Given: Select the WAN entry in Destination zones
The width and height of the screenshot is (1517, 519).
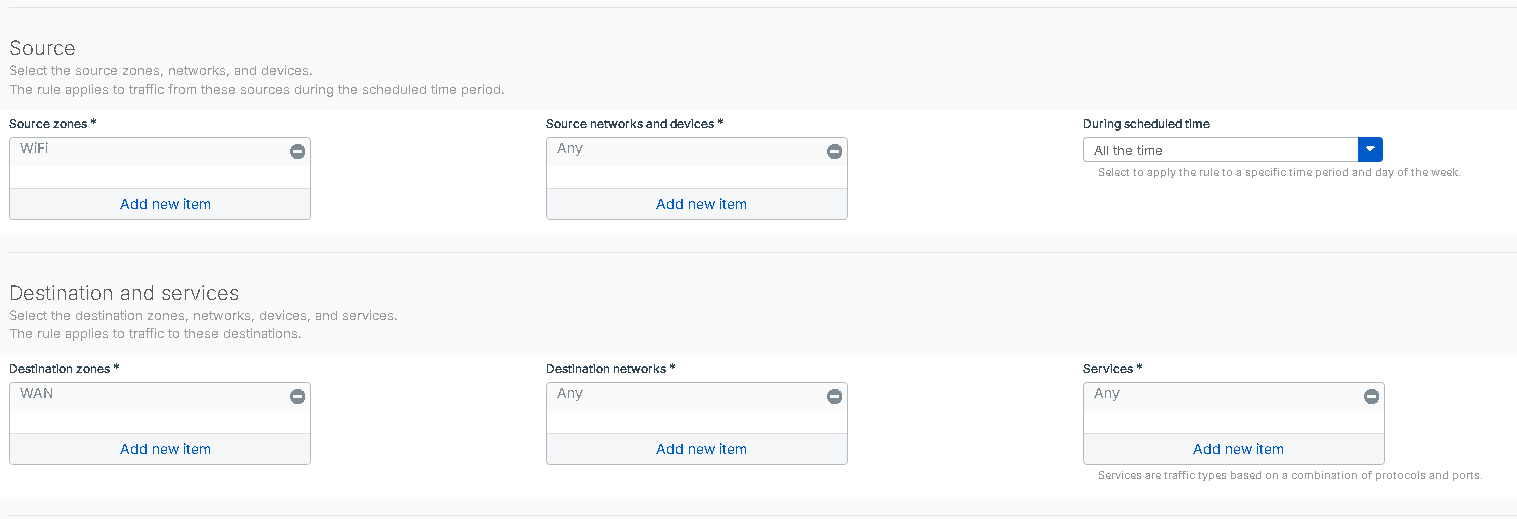Looking at the screenshot, I should click(37, 394).
